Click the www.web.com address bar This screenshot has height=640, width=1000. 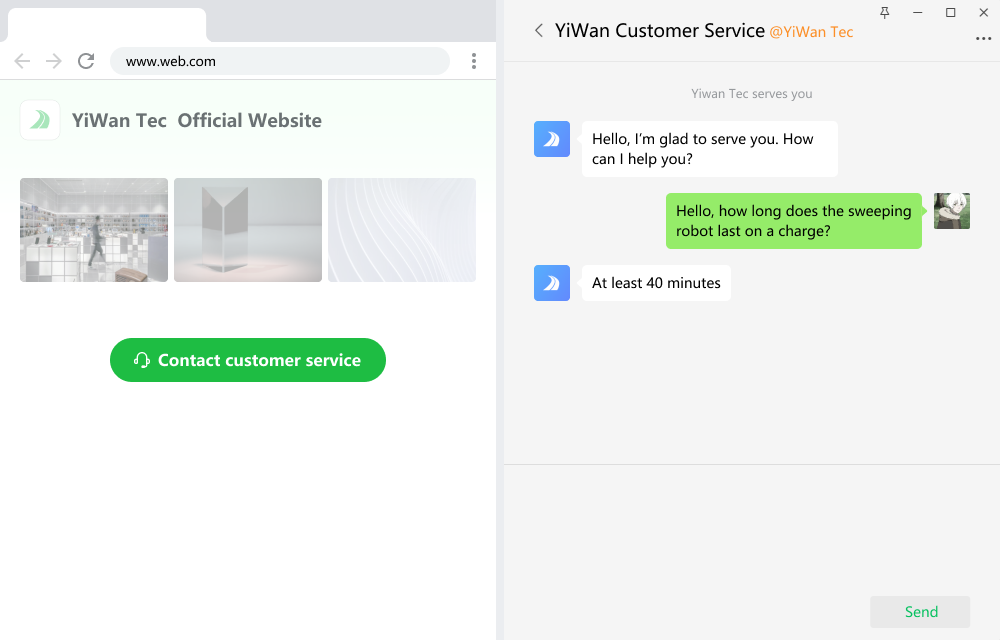[x=280, y=61]
